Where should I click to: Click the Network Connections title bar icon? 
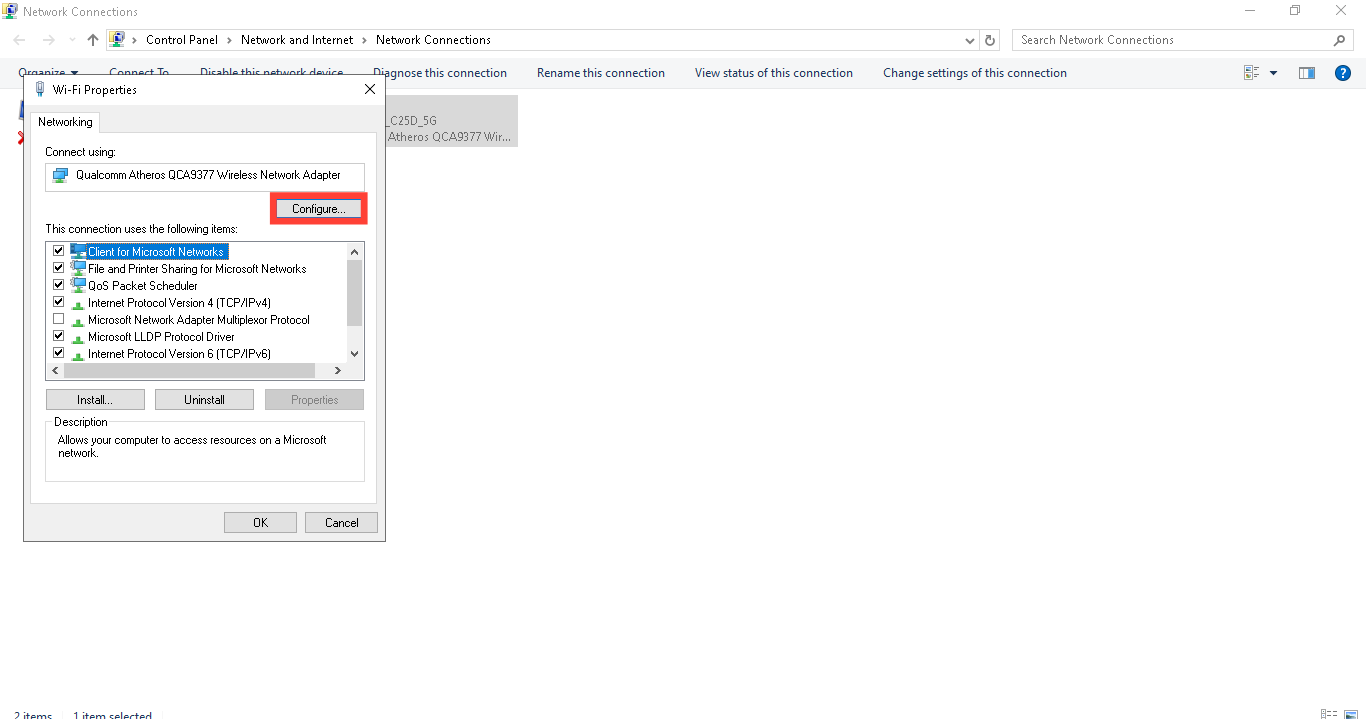10,11
